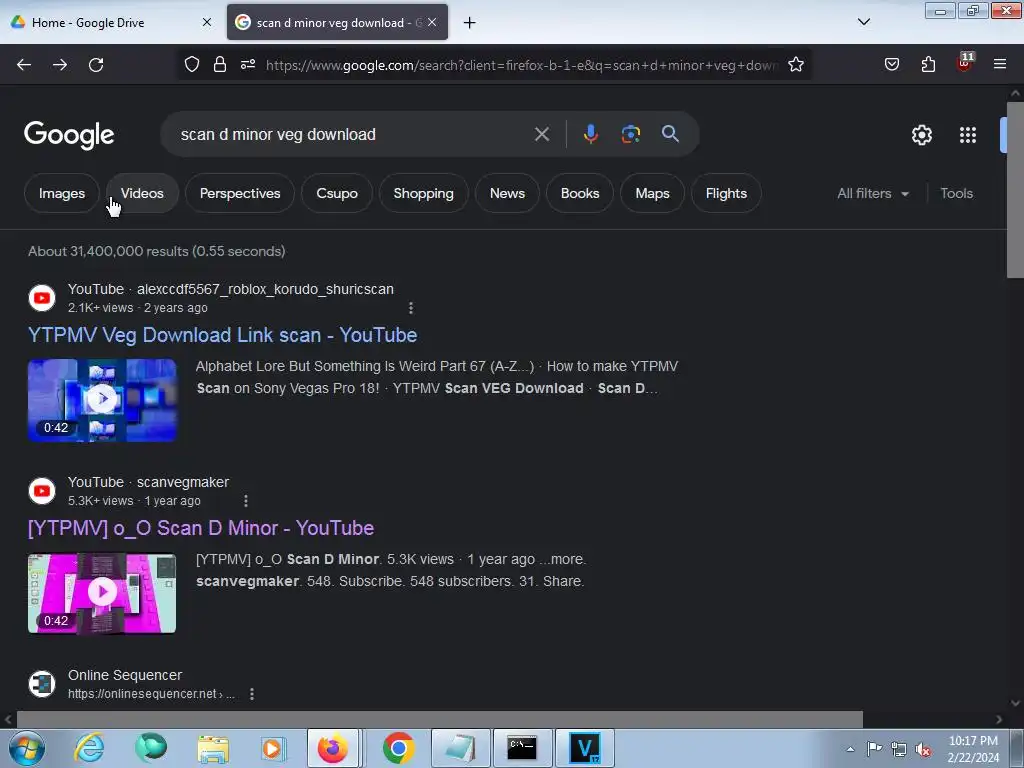Open more options for the Online Sequencer result
1024x768 pixels.
pos(251,694)
